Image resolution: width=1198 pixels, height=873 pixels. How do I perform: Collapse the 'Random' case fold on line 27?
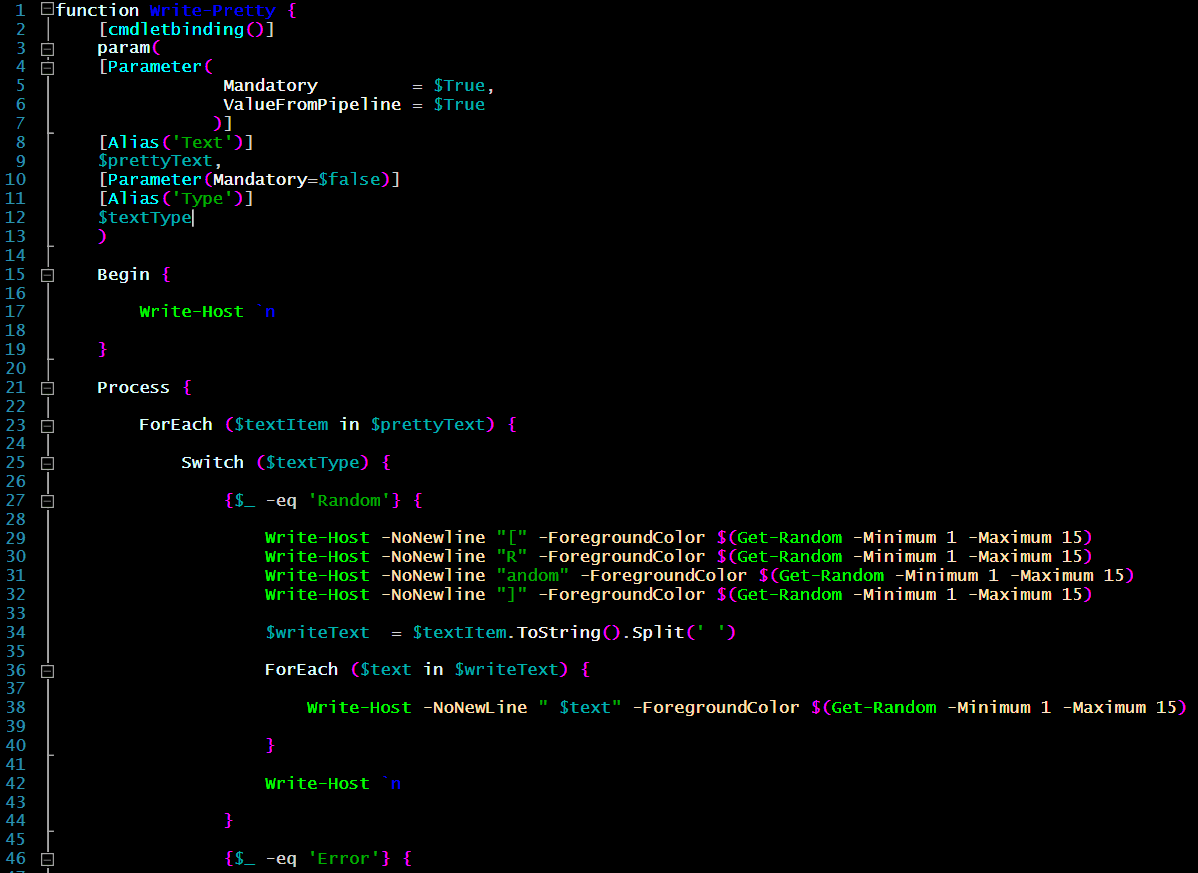46,500
